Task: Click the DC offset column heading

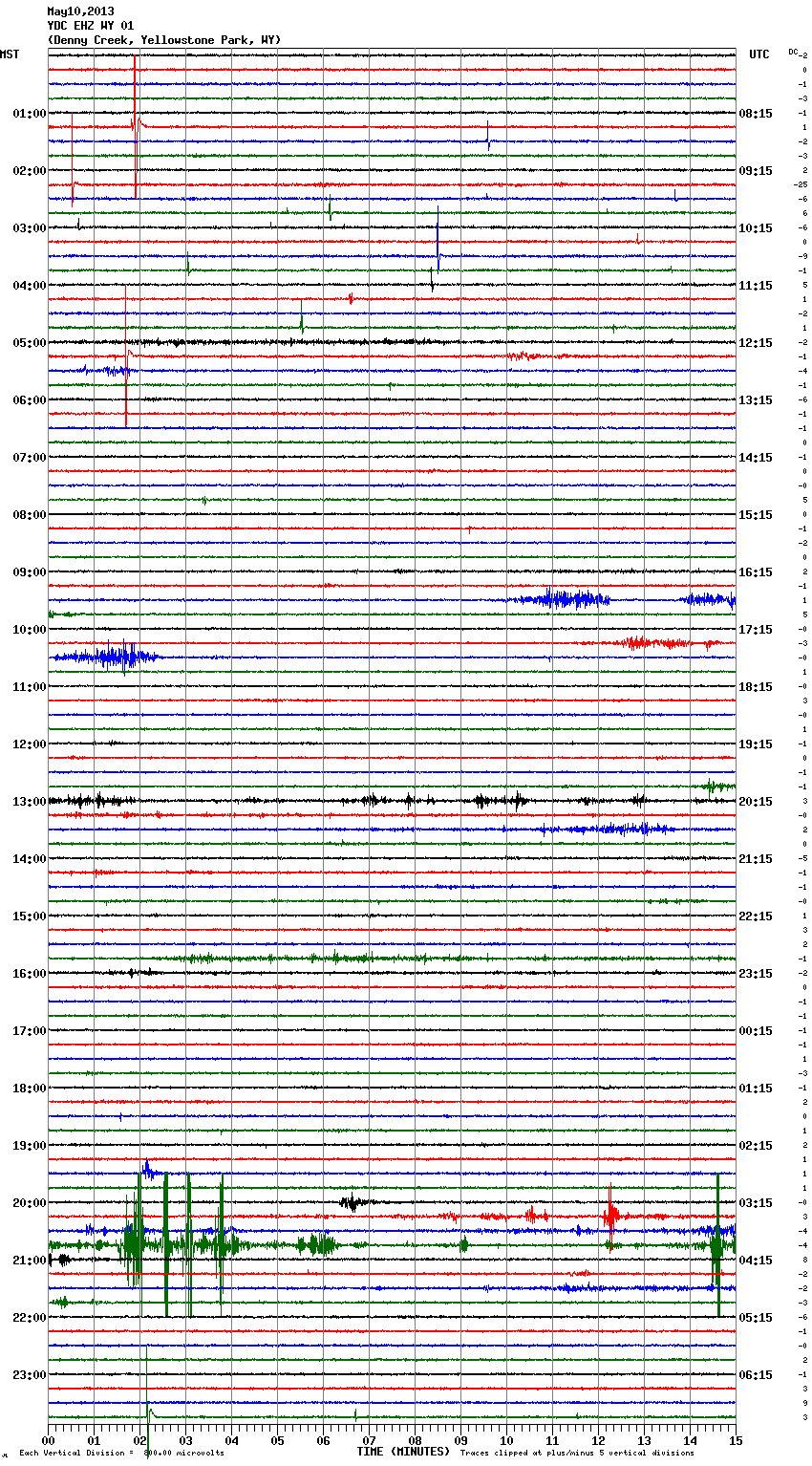Action: click(x=793, y=52)
